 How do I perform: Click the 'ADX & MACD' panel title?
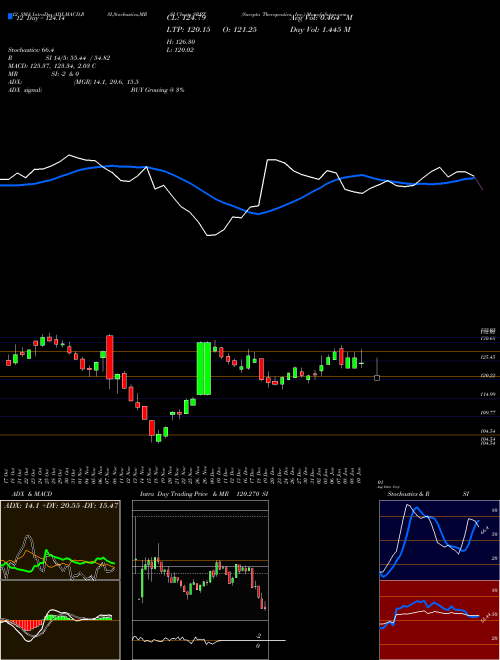click(32, 494)
